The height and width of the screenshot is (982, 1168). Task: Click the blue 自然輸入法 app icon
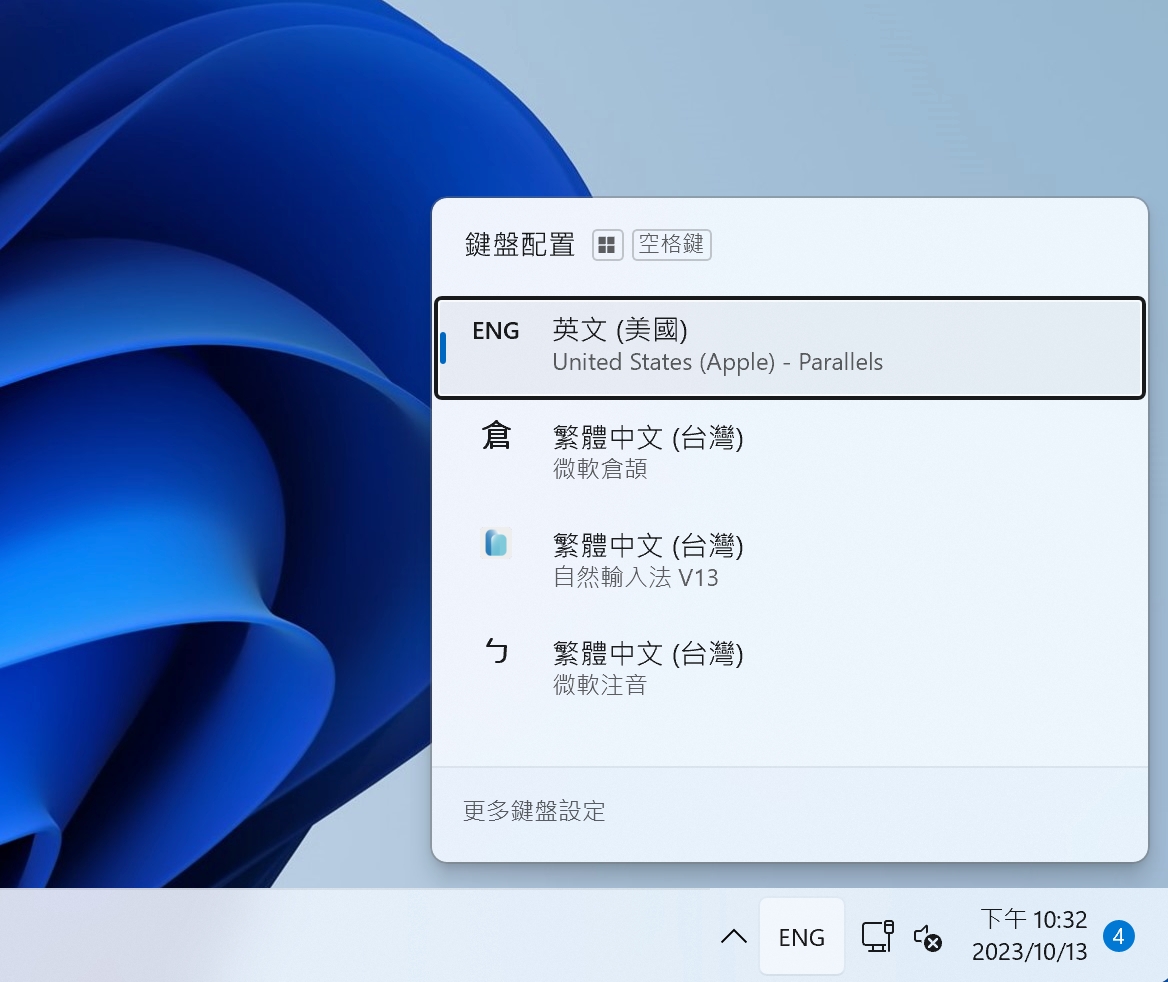pyautogui.click(x=496, y=542)
